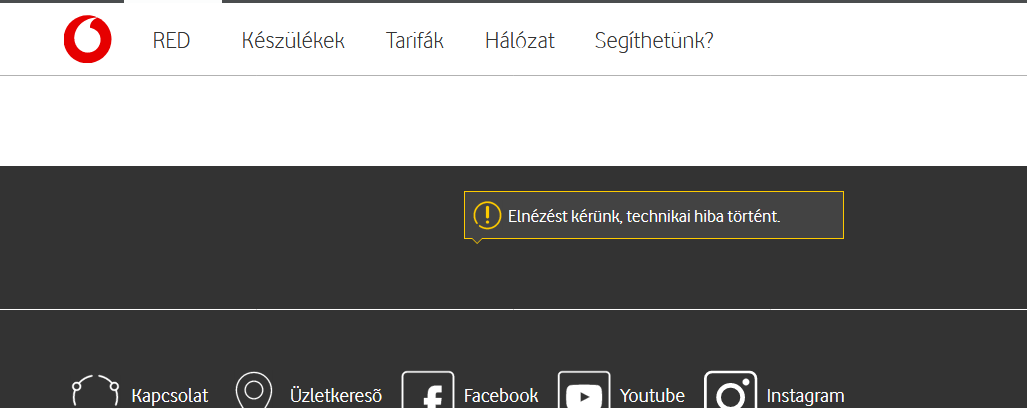Click the Kapcsolat headset icon
Screen dimensions: 1027x408
coord(95,391)
